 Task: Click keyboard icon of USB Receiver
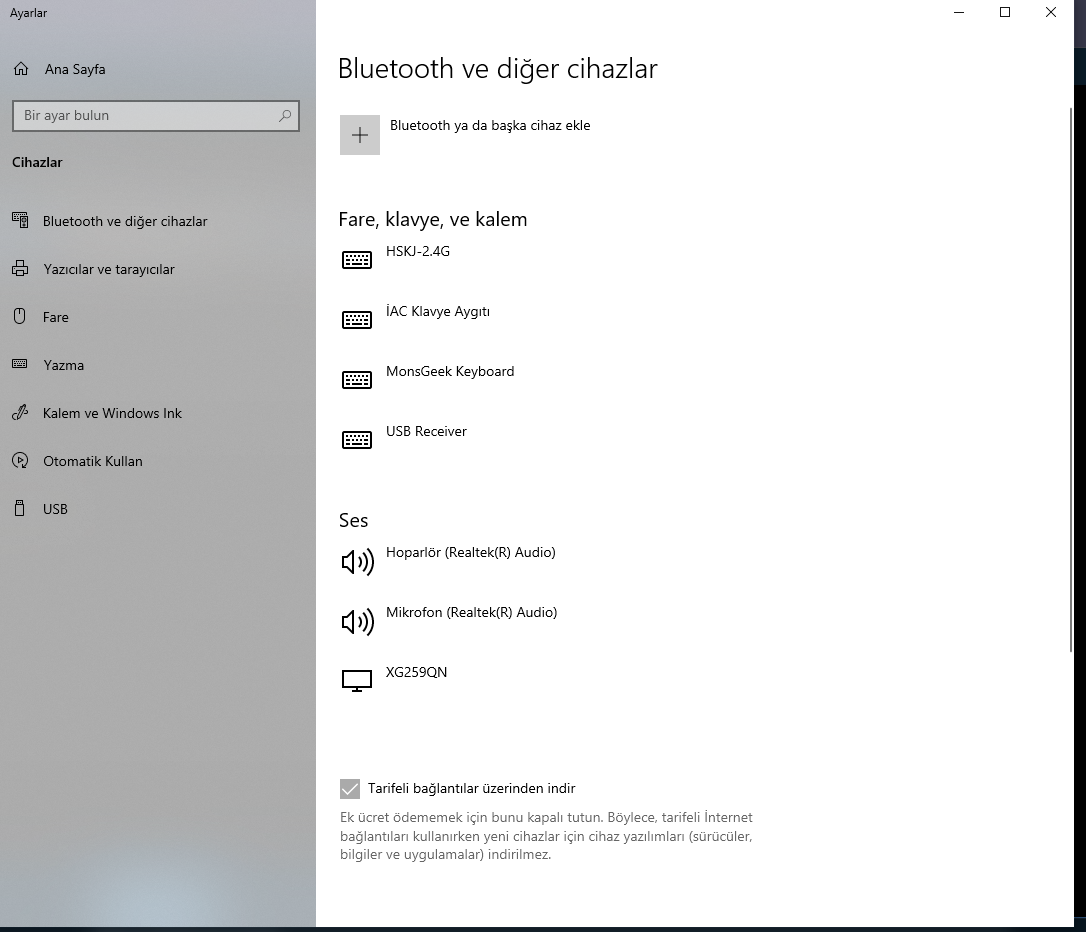[357, 440]
